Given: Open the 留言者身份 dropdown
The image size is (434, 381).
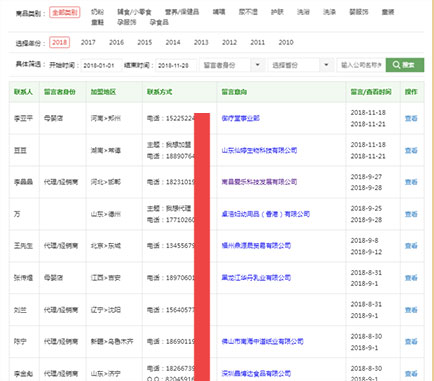Looking at the screenshot, I should click(x=232, y=65).
